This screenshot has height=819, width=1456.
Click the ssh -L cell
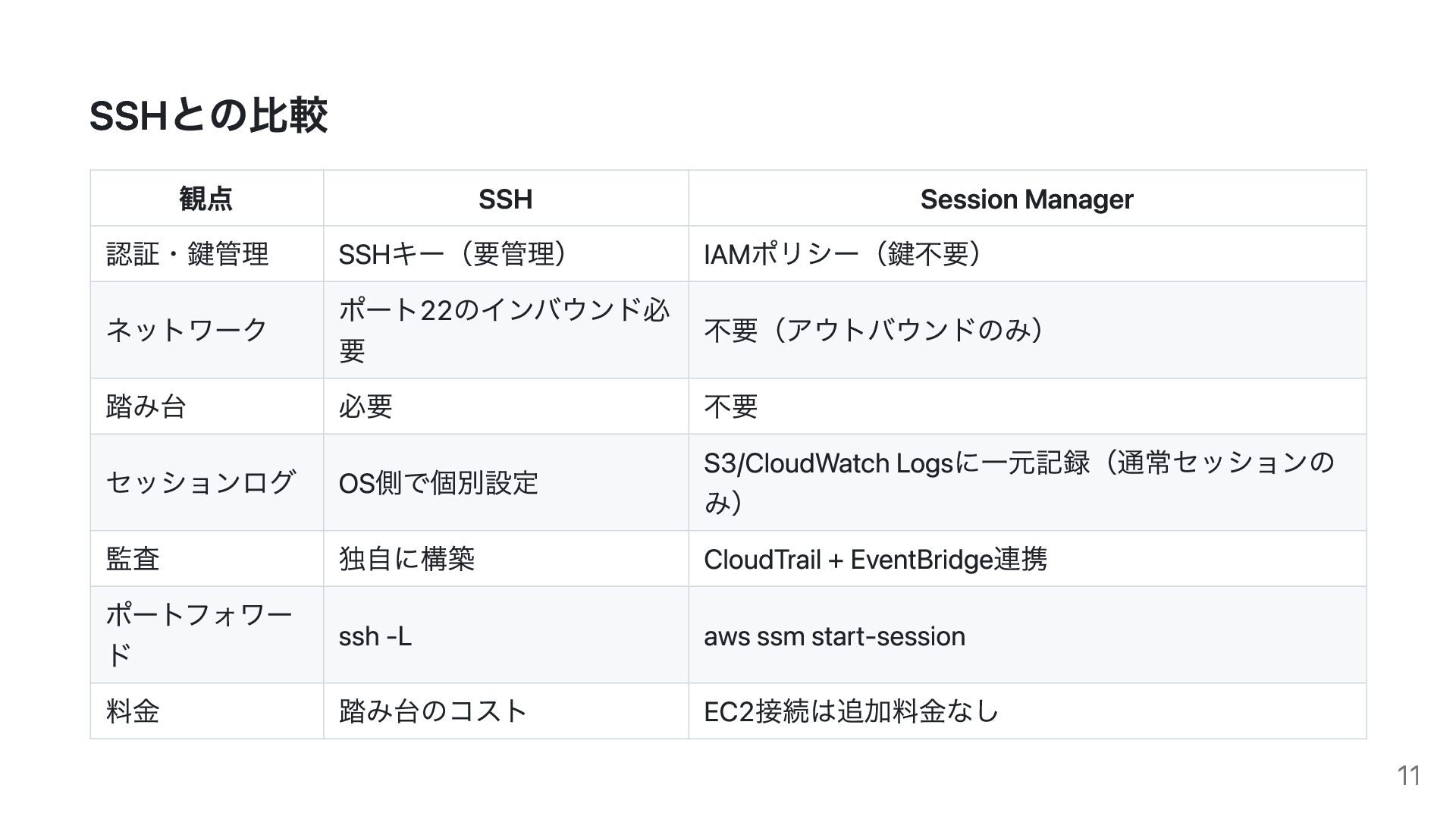coord(375,635)
